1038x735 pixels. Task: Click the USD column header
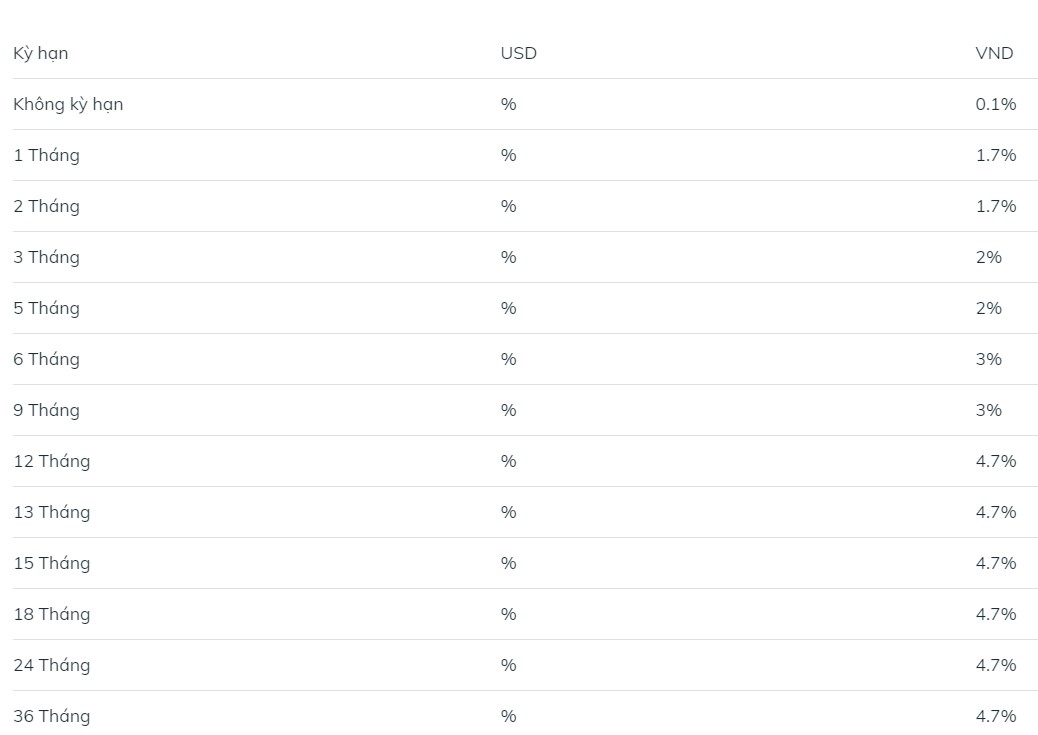[518, 53]
